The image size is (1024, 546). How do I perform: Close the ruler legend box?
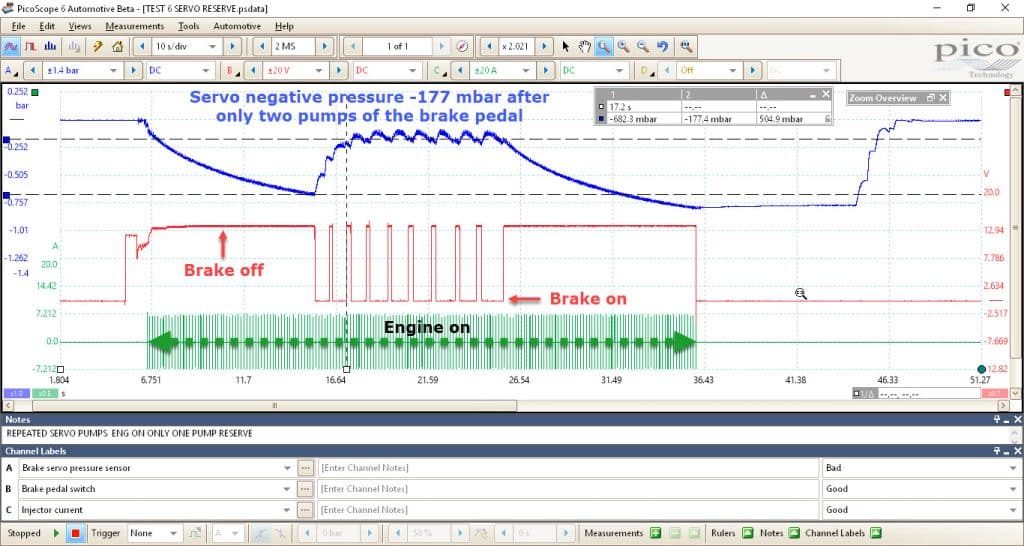coord(825,95)
